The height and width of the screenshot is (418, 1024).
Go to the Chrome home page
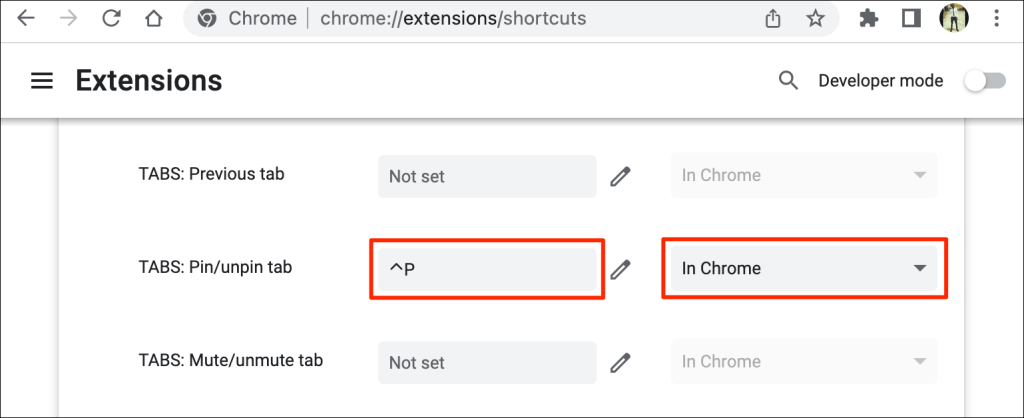(153, 18)
